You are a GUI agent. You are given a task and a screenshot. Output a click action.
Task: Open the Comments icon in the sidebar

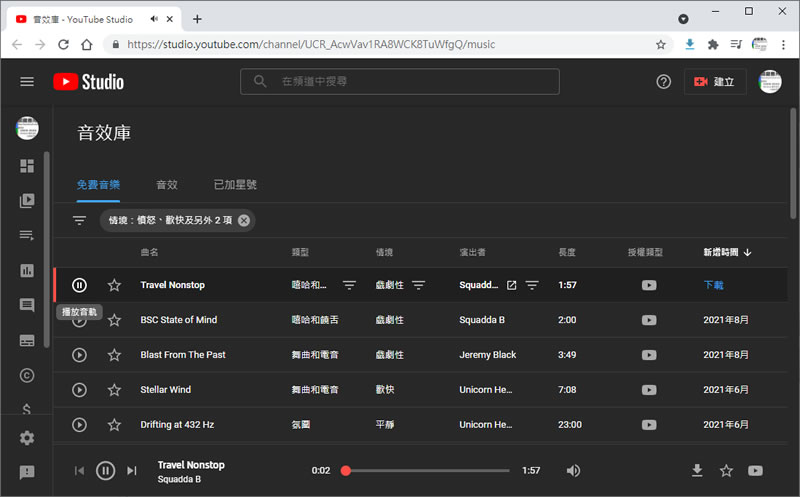pyautogui.click(x=27, y=305)
